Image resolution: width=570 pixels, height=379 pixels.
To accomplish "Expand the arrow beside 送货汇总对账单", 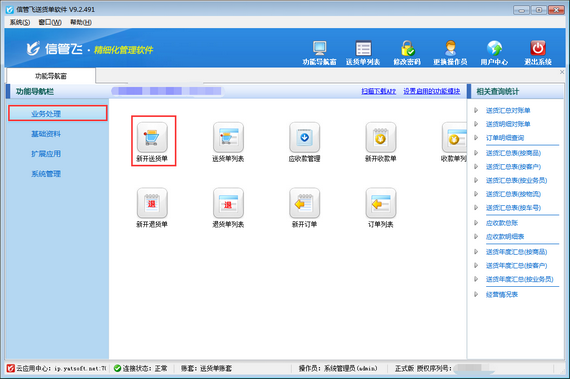I will pyautogui.click(x=476, y=110).
